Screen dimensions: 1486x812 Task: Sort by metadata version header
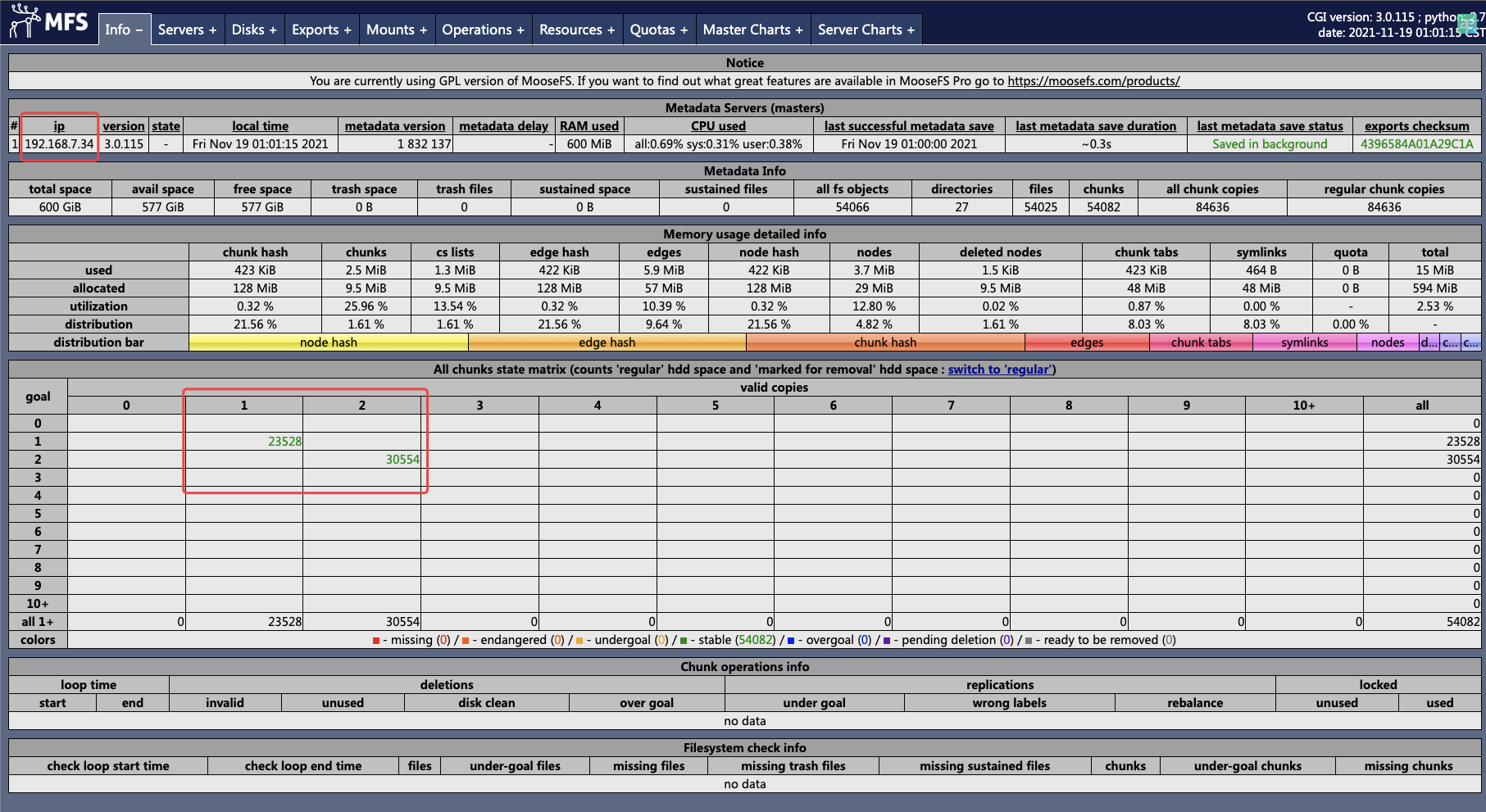pos(395,126)
